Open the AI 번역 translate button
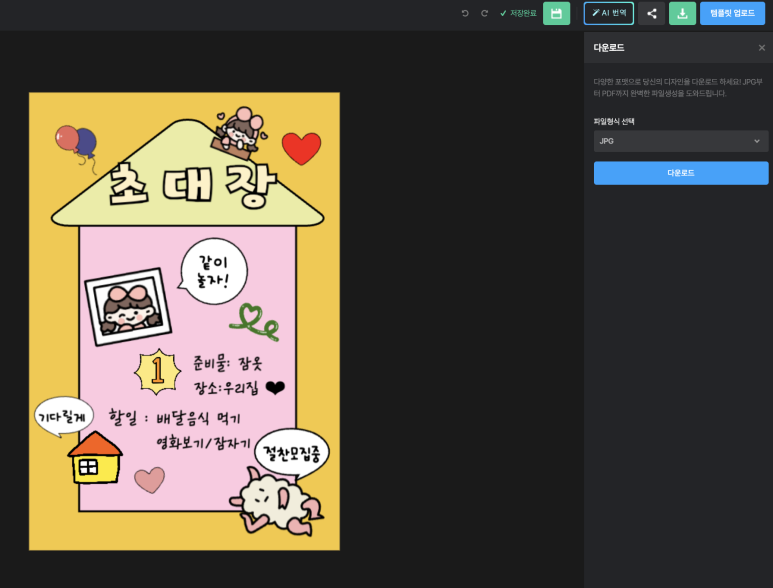Screen dimensions: 773x588 (x=609, y=13)
